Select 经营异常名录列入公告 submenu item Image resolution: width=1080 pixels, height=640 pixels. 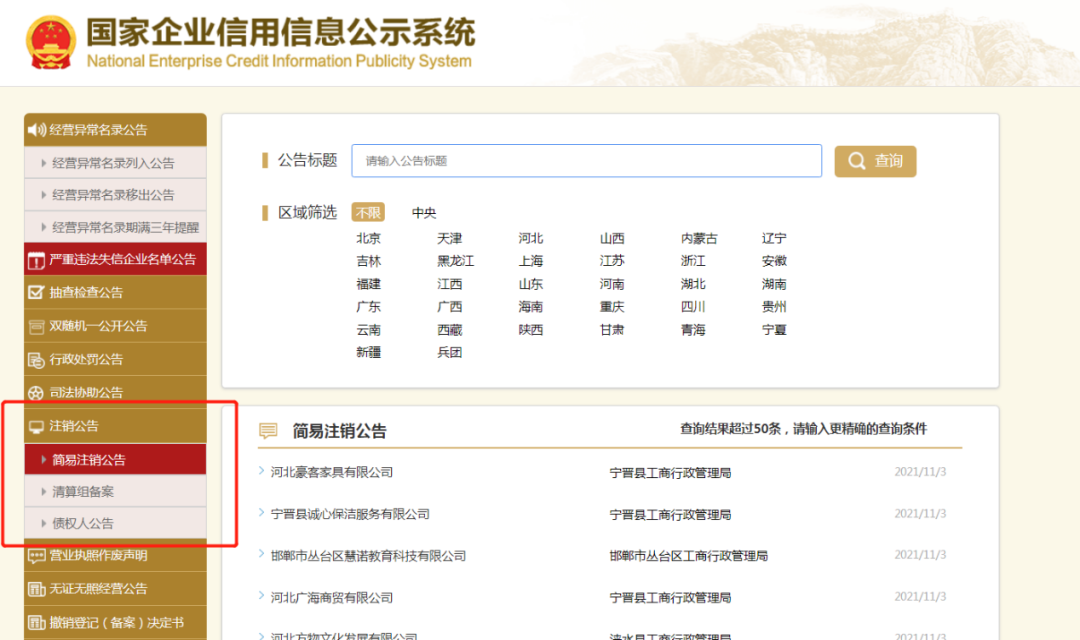coord(115,163)
